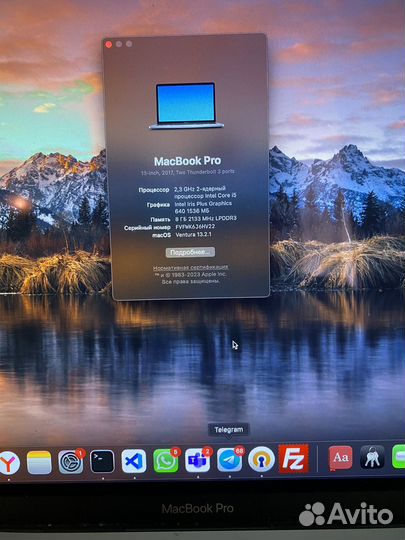Click the 1983-2023 Apple Inc. copyright text
This screenshot has height=540, width=405.
point(190,274)
